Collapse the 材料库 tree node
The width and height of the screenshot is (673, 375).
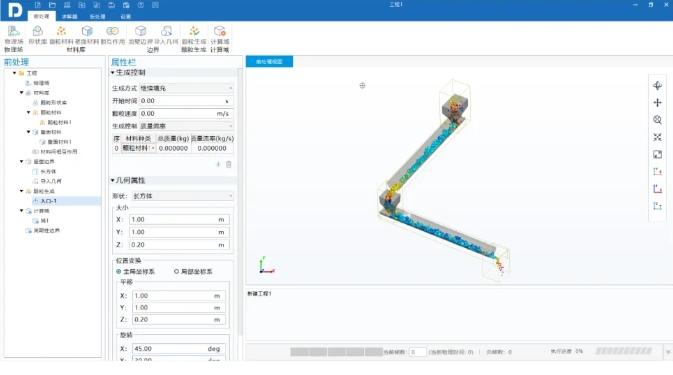[21, 93]
